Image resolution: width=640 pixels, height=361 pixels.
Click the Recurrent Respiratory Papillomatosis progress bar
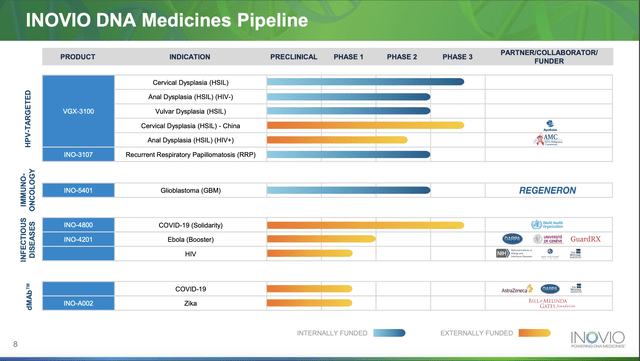(349, 154)
